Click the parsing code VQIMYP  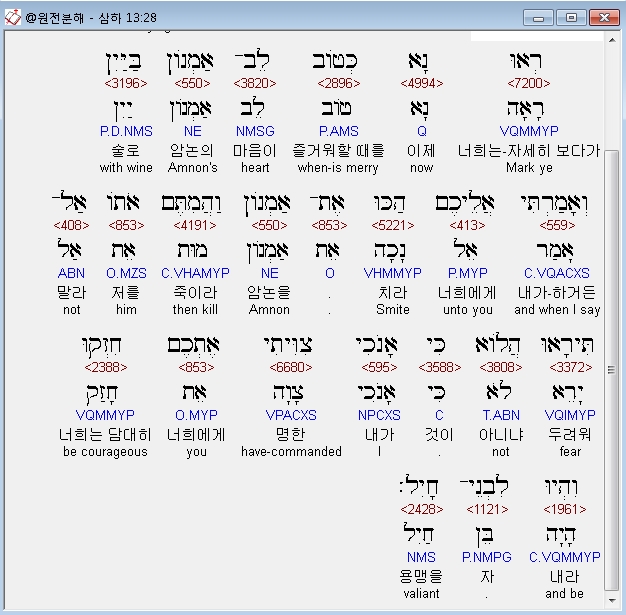pyautogui.click(x=570, y=415)
